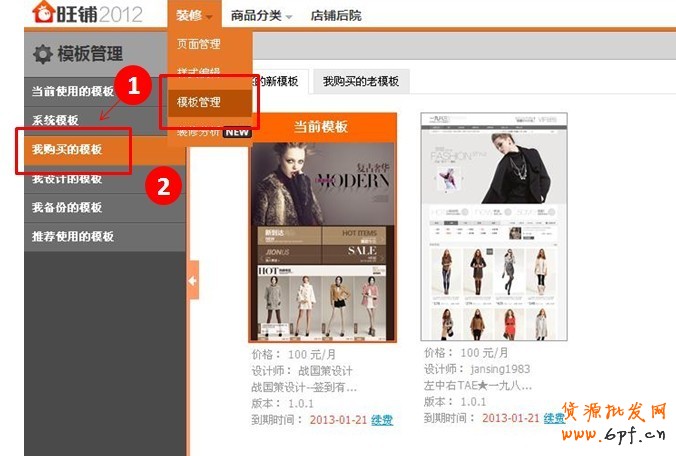Click the 旺铺2012 house logo

(45, 13)
